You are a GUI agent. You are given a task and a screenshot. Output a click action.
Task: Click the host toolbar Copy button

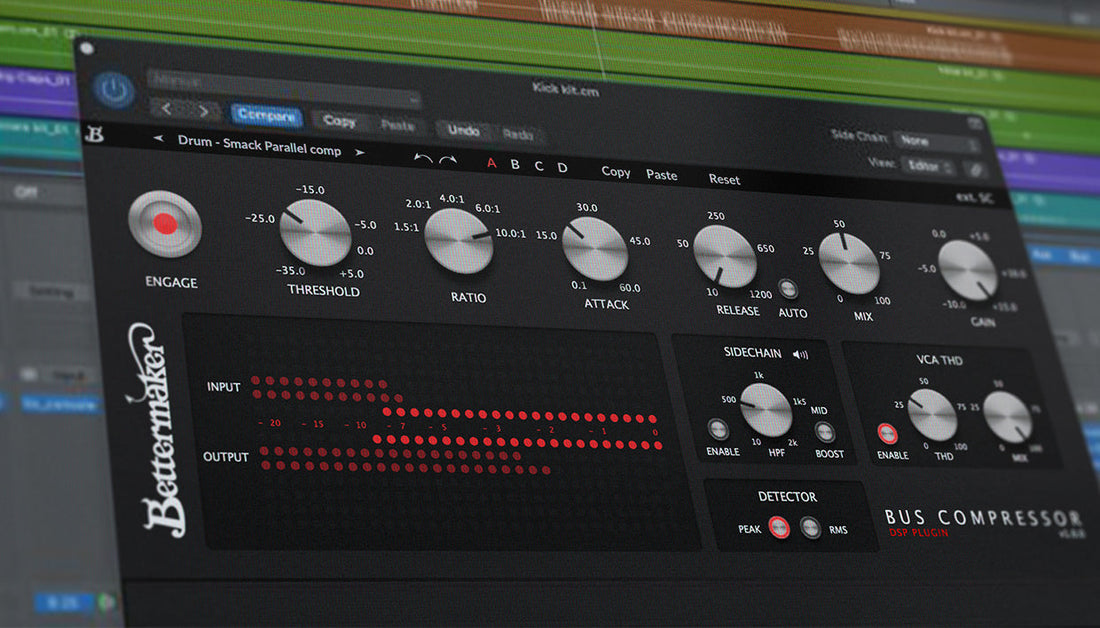pyautogui.click(x=339, y=121)
